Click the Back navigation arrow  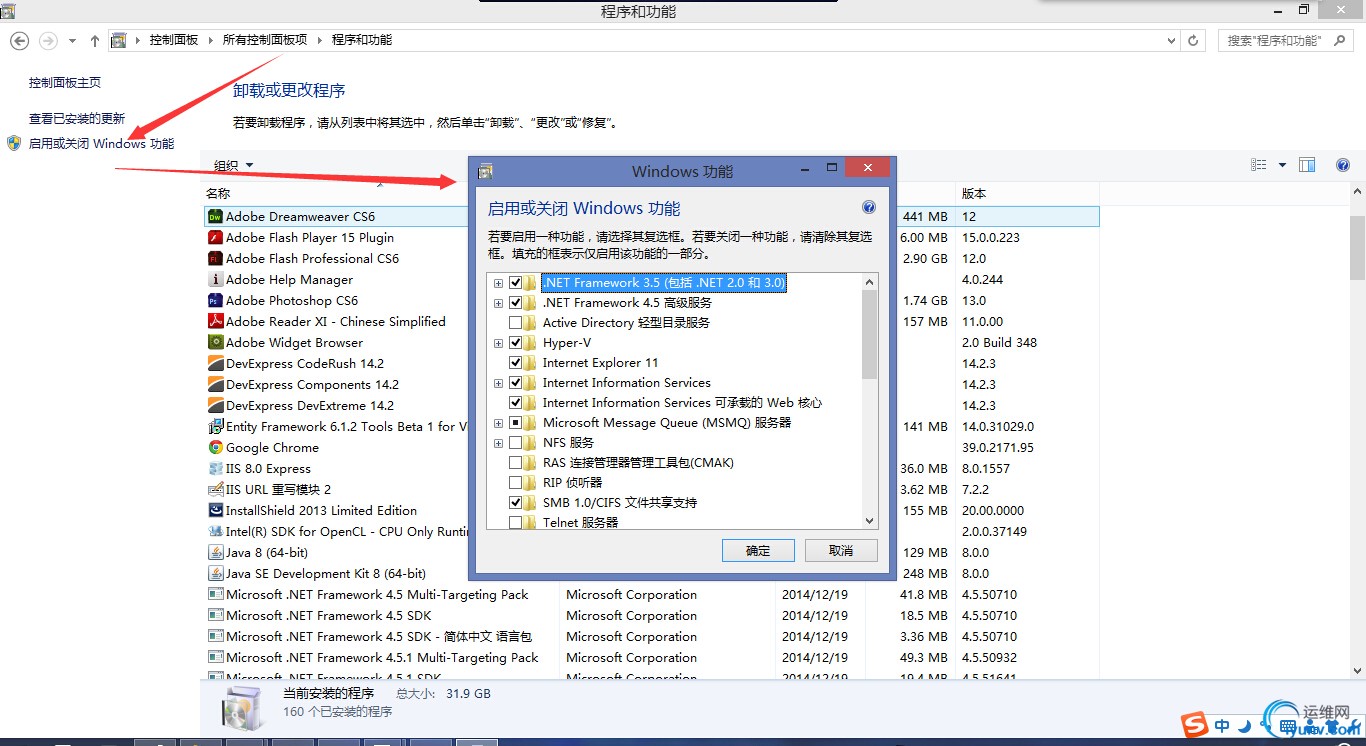point(19,40)
